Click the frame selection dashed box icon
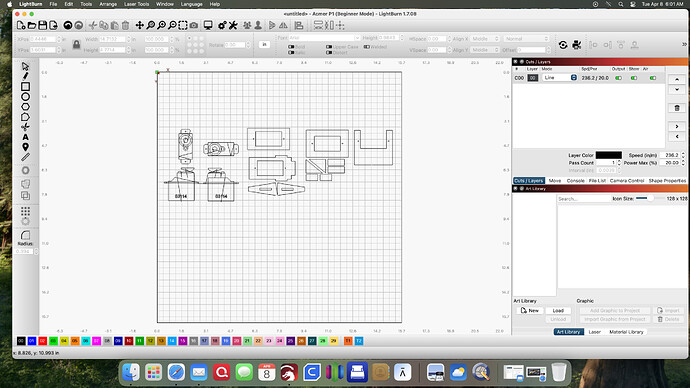The image size is (690, 388). (183, 26)
